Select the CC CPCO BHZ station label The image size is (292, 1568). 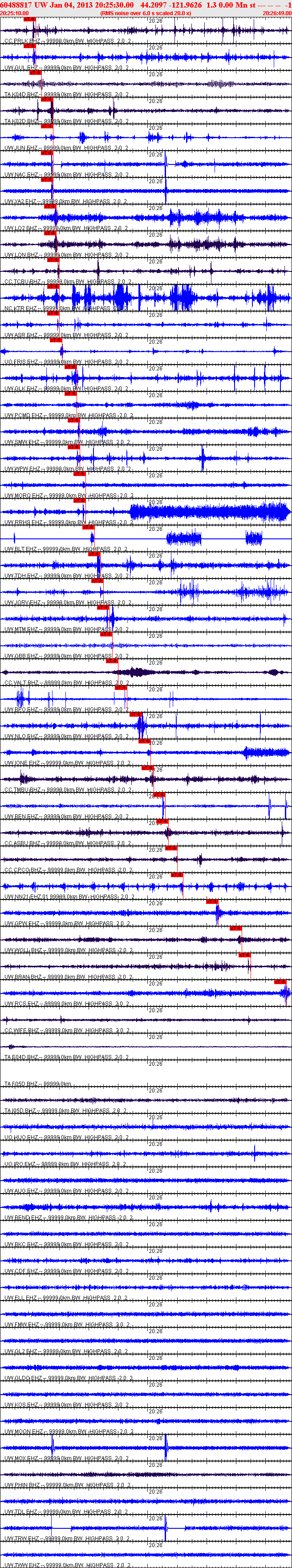[x=23, y=871]
